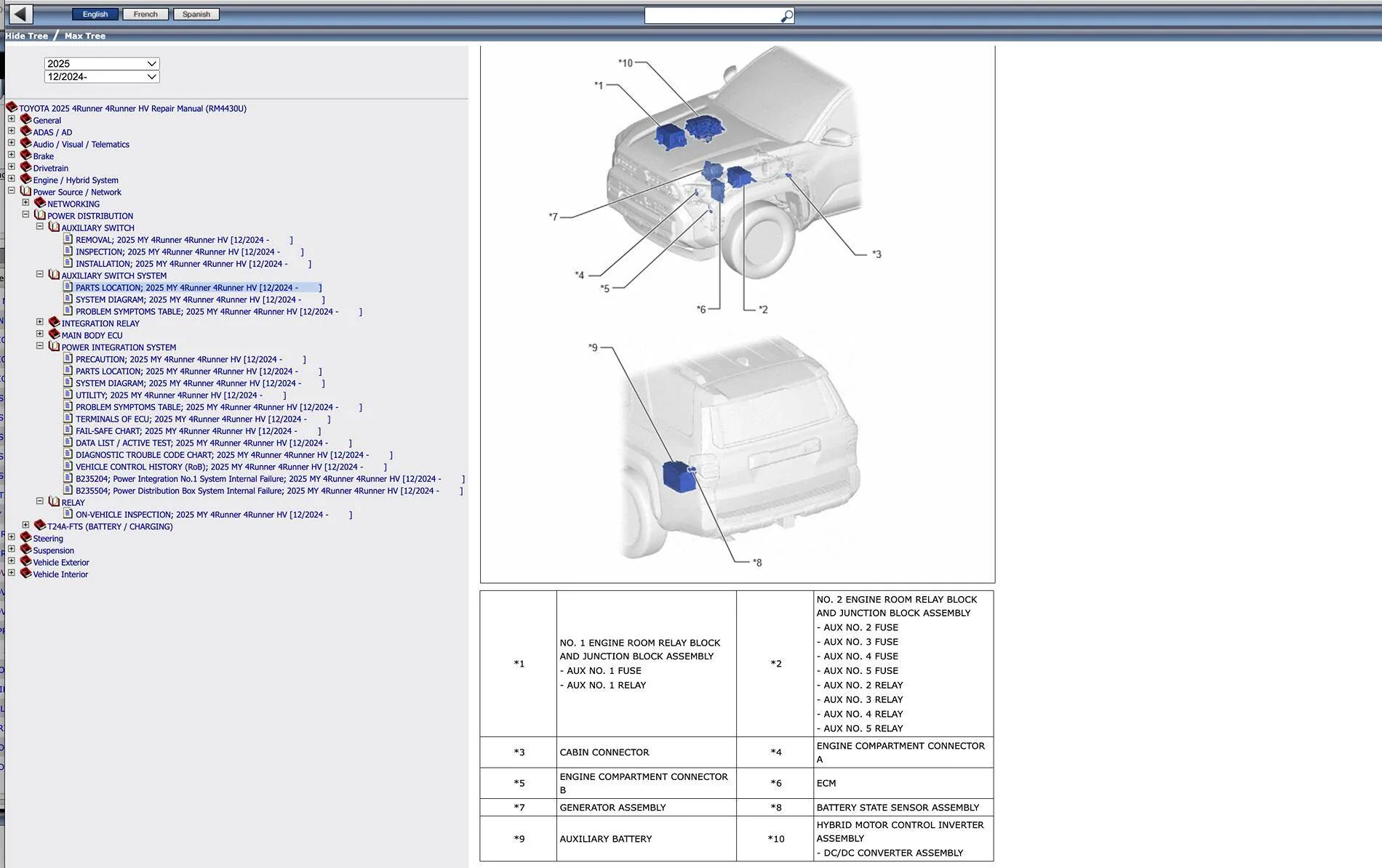The width and height of the screenshot is (1382, 868).
Task: Click the RELAY open book icon
Action: (54, 502)
